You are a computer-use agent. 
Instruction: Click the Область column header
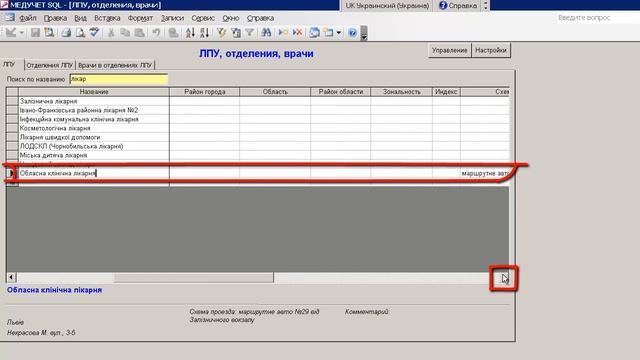(275, 92)
